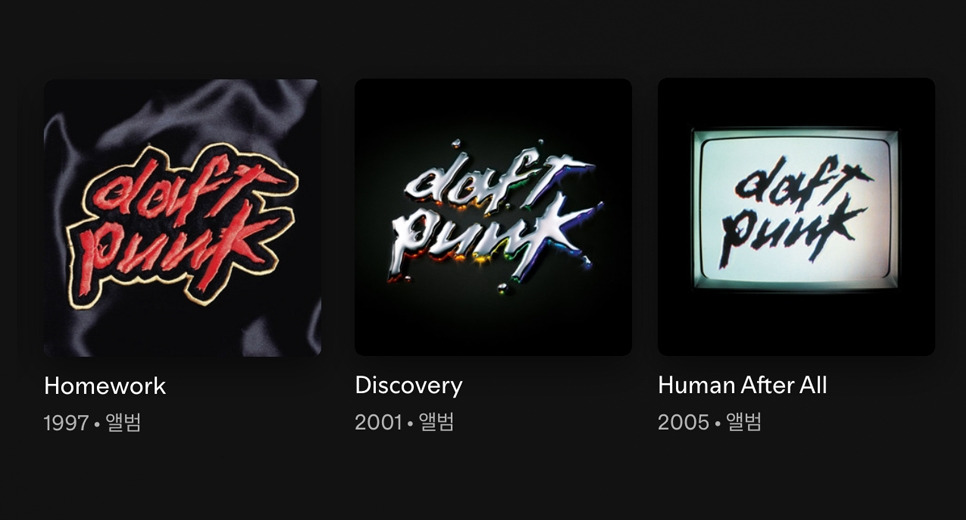Click the black Daft Punk logo on TV screen
966x520 pixels.
797,209
